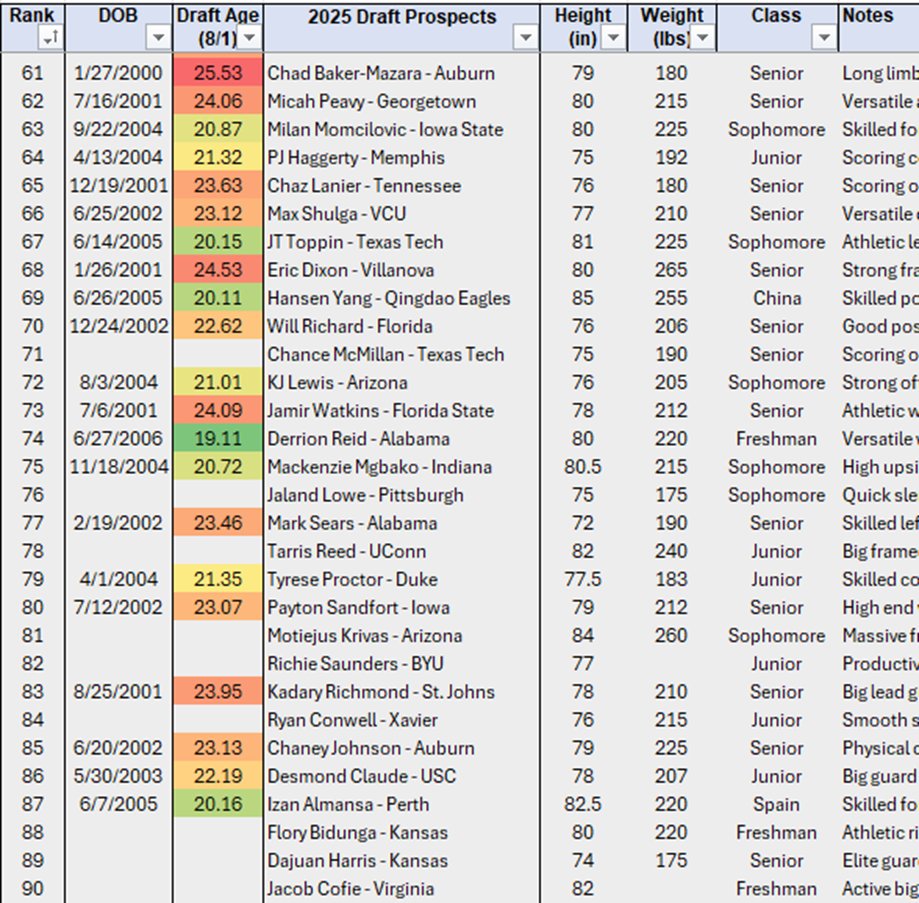Click the DOB cell 1/27/2000
Screen dimensions: 919x903
coord(118,73)
